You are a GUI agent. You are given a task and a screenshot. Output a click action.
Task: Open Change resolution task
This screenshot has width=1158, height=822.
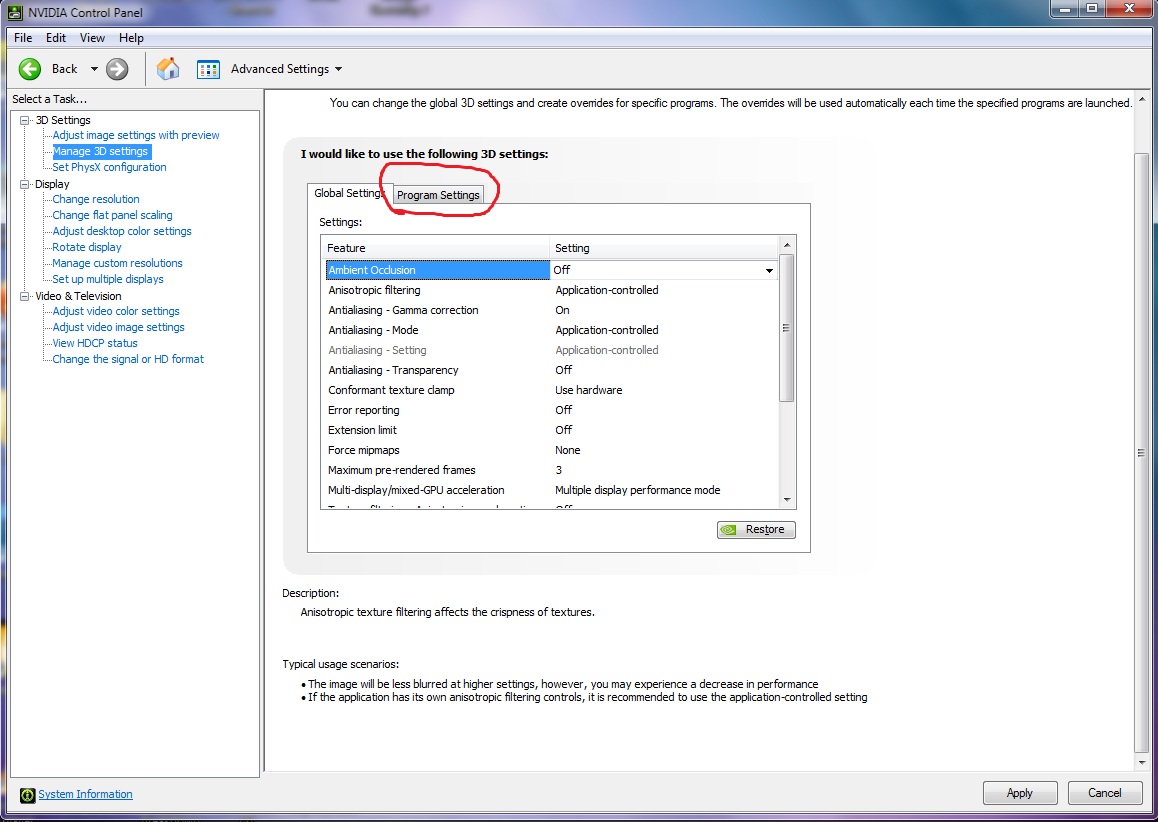click(96, 199)
